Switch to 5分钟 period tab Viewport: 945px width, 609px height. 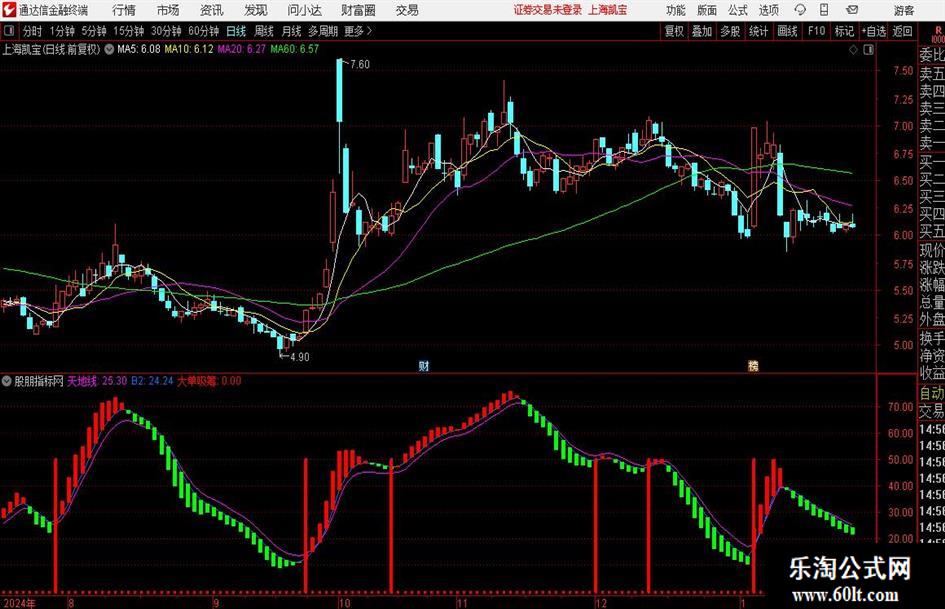(x=93, y=31)
